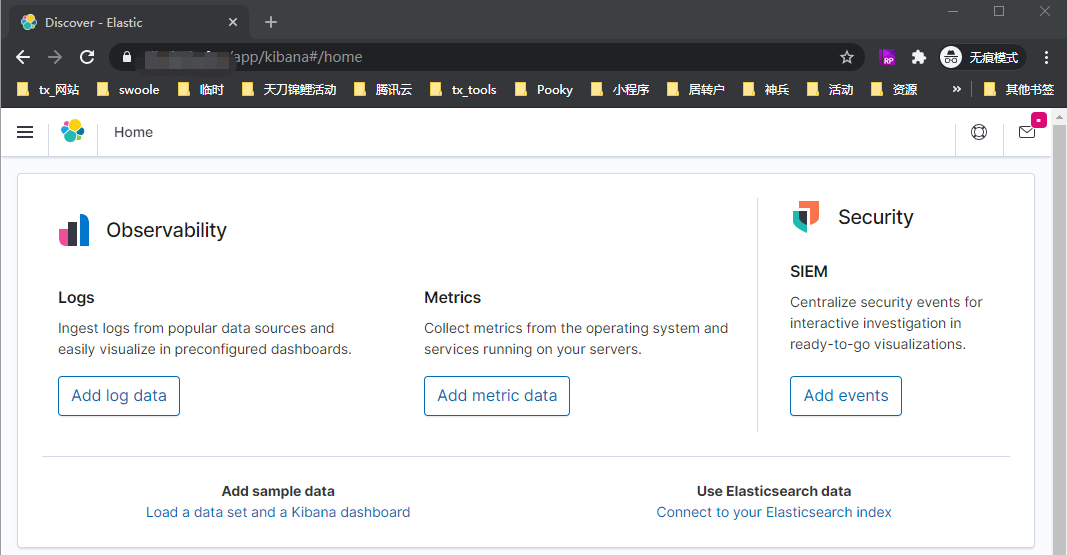
Task: Click the Security heading
Action: click(x=876, y=217)
